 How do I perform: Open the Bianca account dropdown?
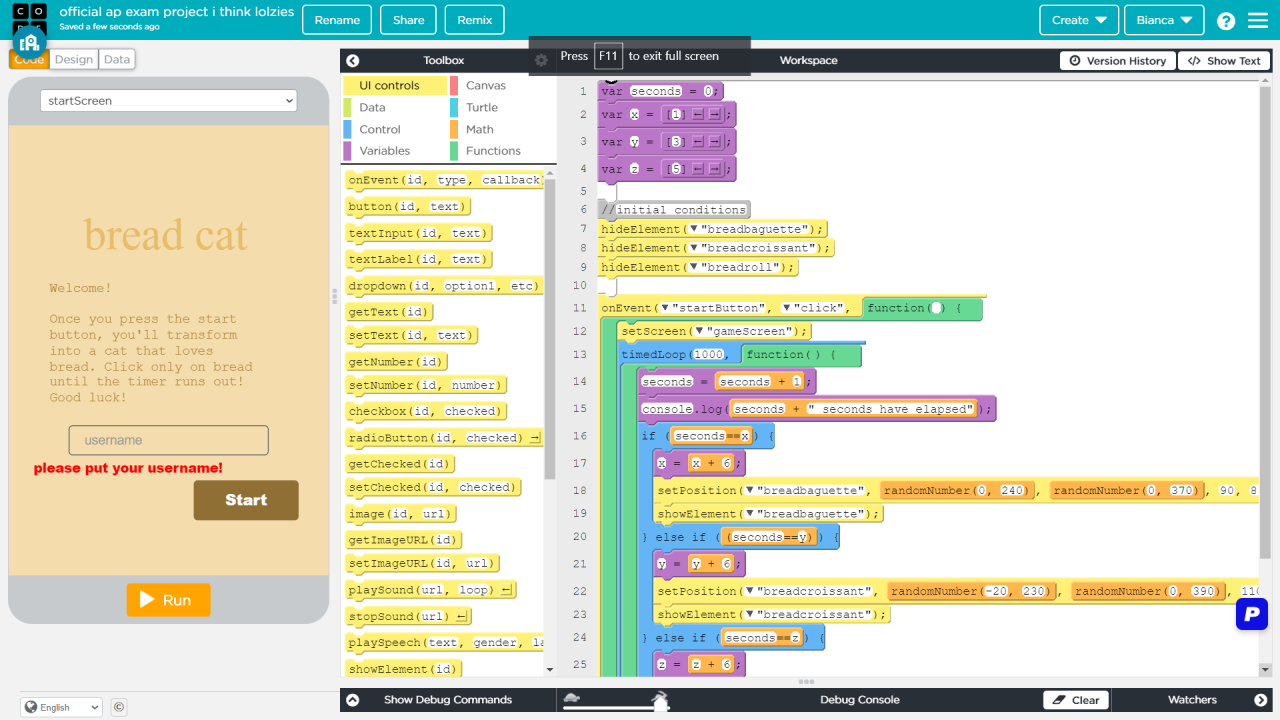point(1163,20)
